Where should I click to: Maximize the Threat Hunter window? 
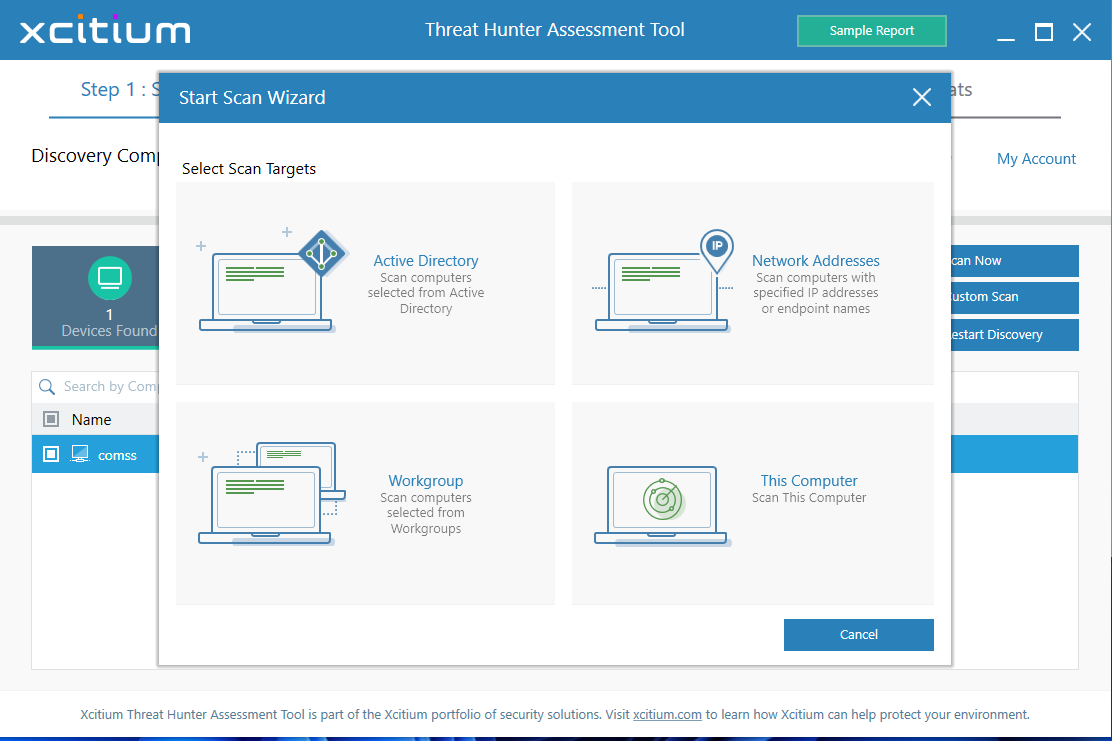click(x=1044, y=32)
